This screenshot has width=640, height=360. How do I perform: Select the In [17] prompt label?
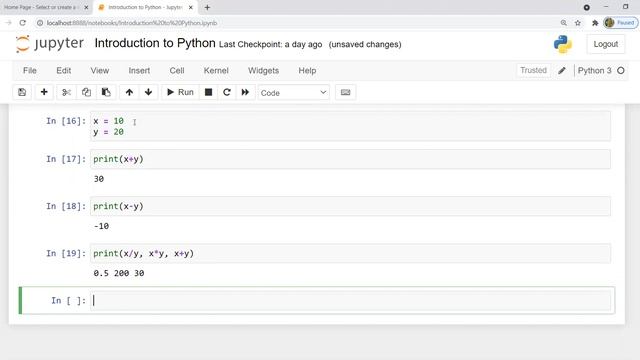[x=66, y=159]
